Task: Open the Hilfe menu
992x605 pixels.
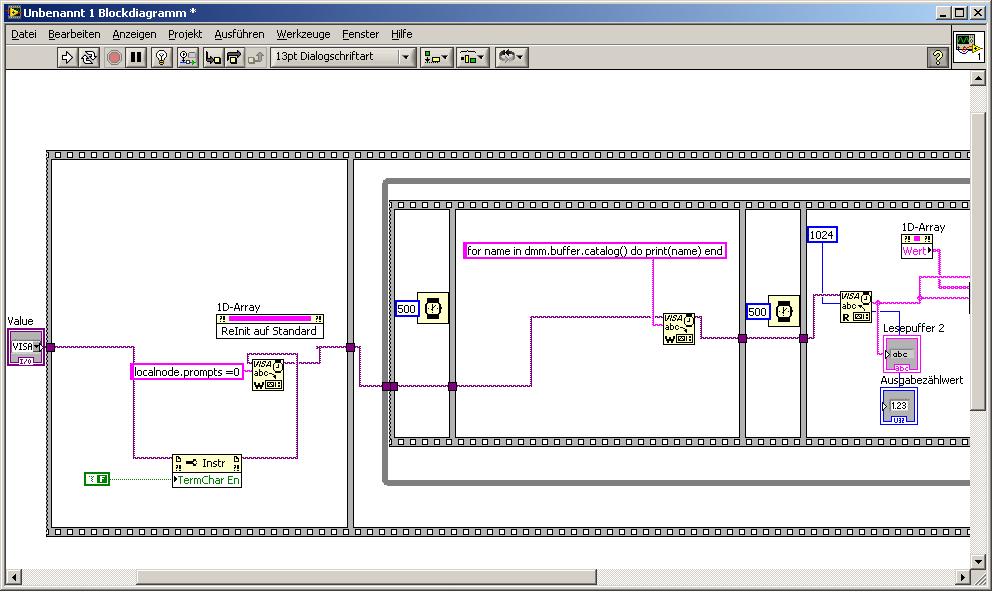Action: (402, 34)
